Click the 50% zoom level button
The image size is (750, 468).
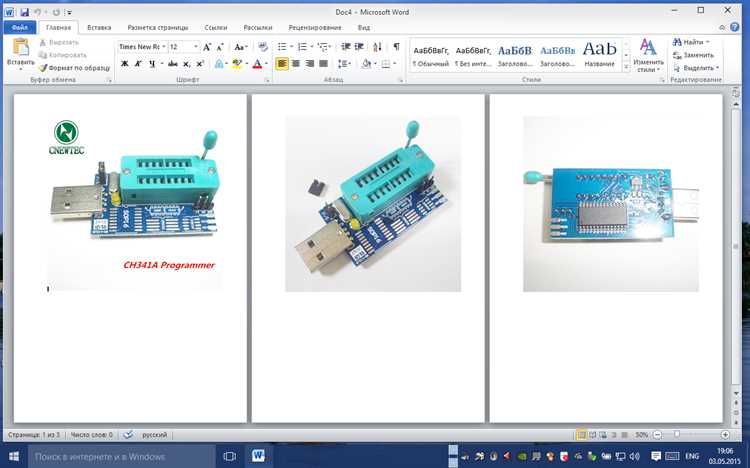[641, 435]
